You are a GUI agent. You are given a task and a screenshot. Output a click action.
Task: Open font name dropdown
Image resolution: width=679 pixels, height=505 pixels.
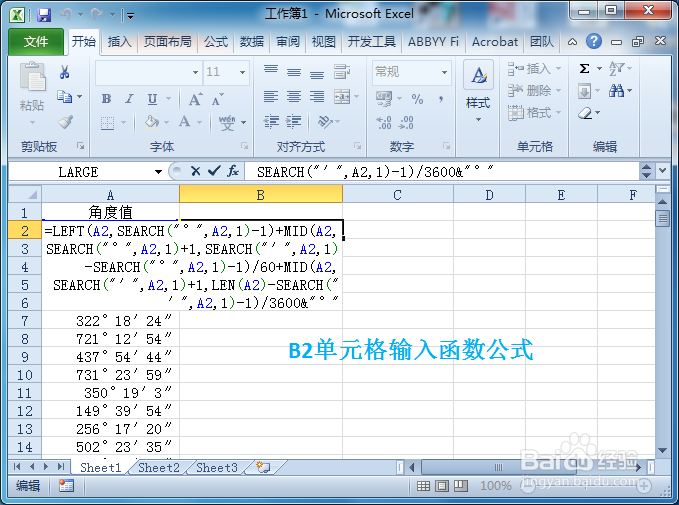[x=195, y=72]
